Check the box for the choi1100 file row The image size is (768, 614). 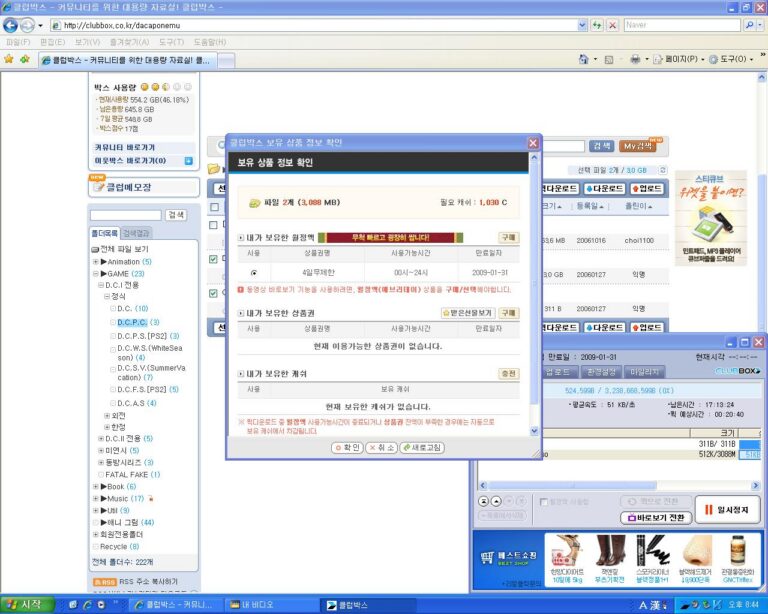coord(213,225)
